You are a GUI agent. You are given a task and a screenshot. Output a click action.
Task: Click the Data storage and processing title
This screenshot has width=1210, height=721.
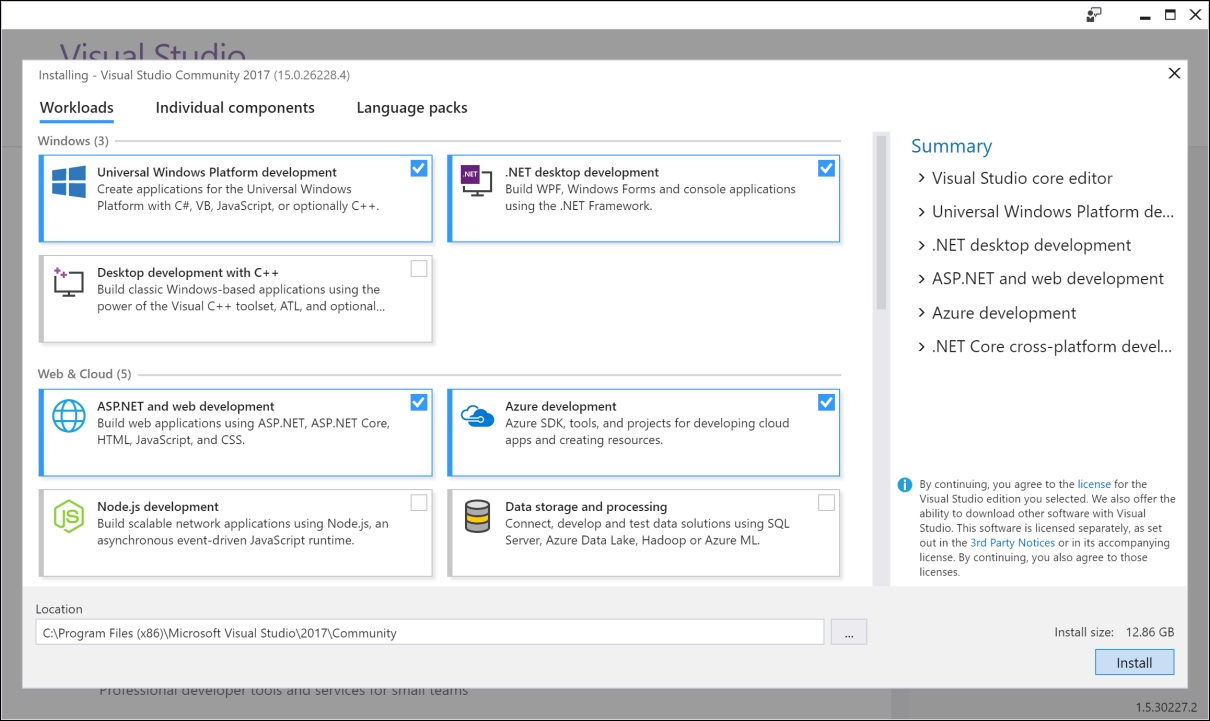(586, 506)
